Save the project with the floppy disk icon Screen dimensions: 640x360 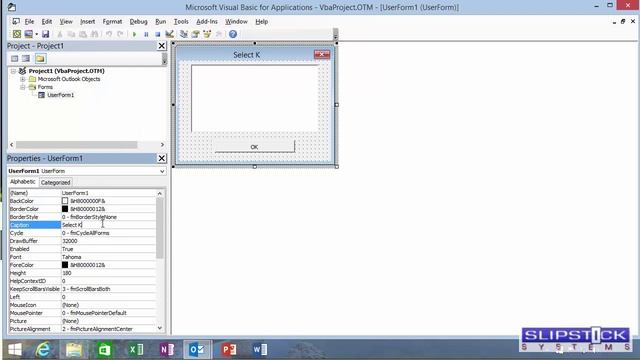pyautogui.click(x=45, y=34)
